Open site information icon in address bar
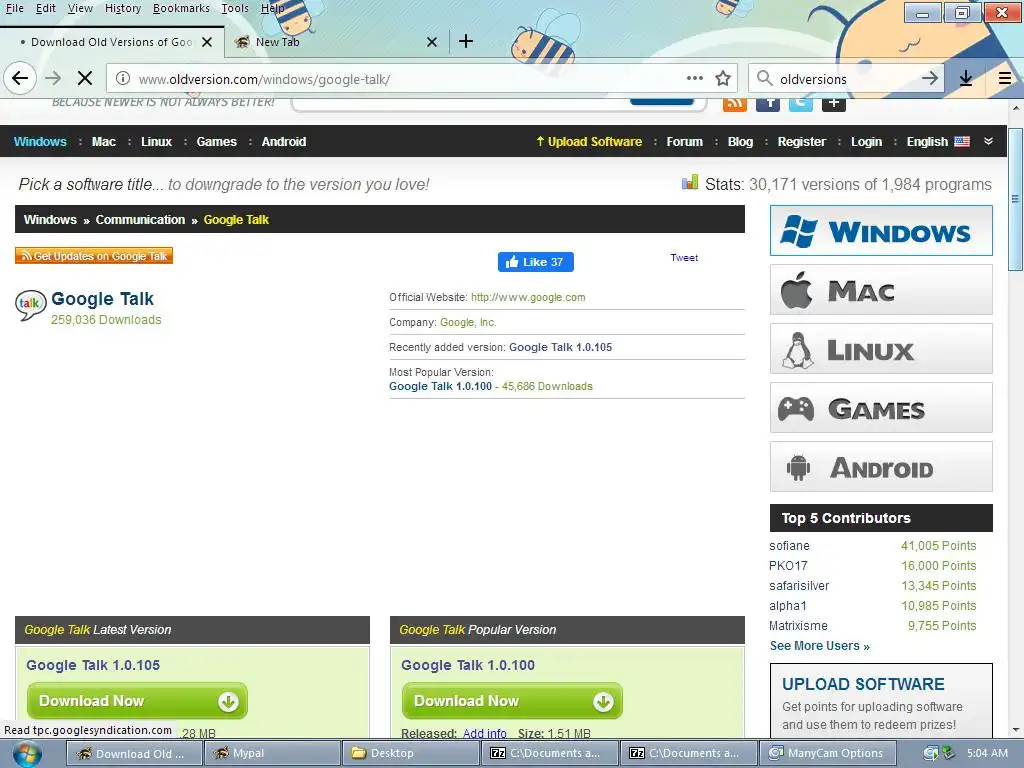This screenshot has width=1024, height=768. (122, 78)
